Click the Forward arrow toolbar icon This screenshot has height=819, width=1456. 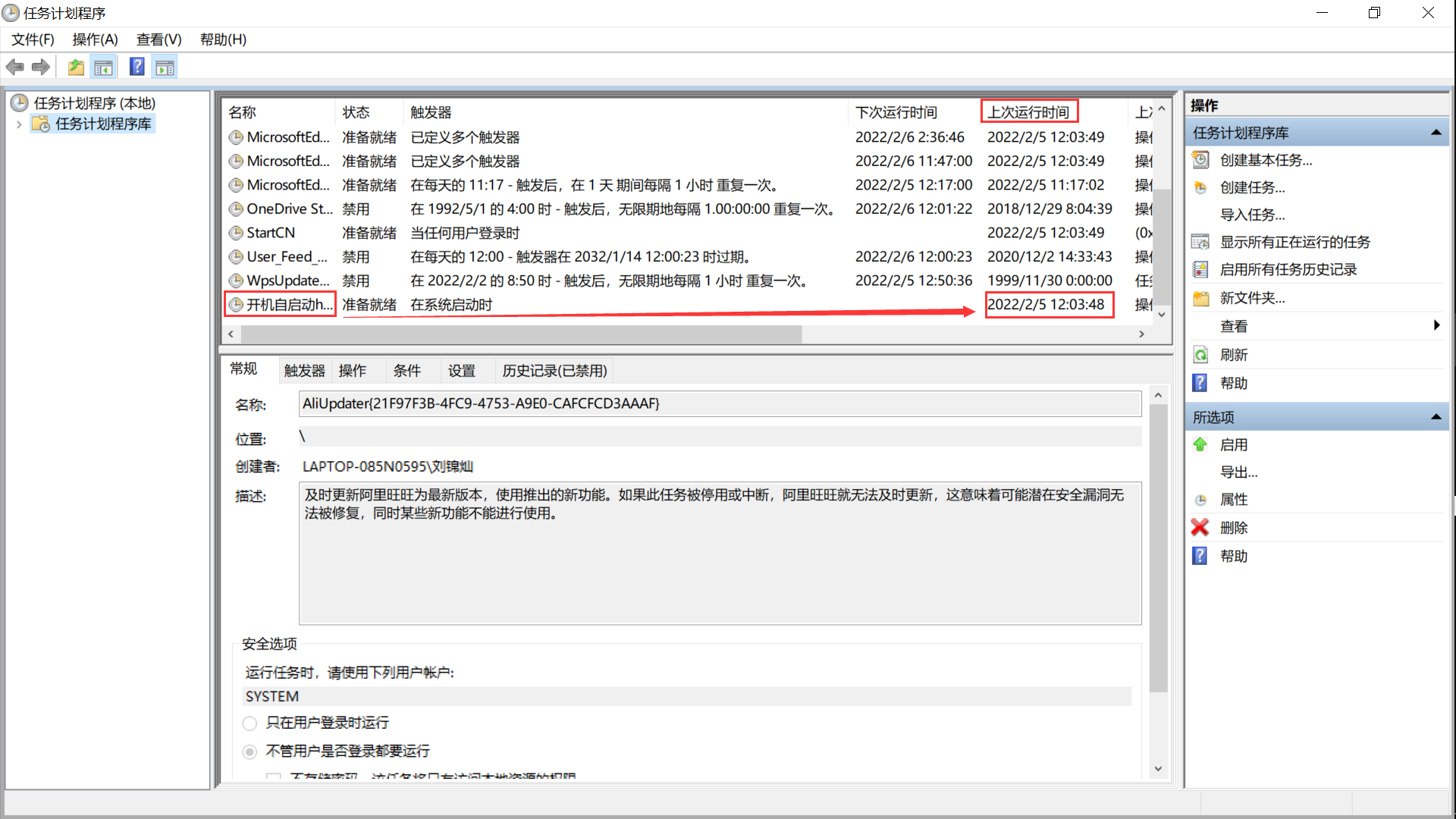41,67
